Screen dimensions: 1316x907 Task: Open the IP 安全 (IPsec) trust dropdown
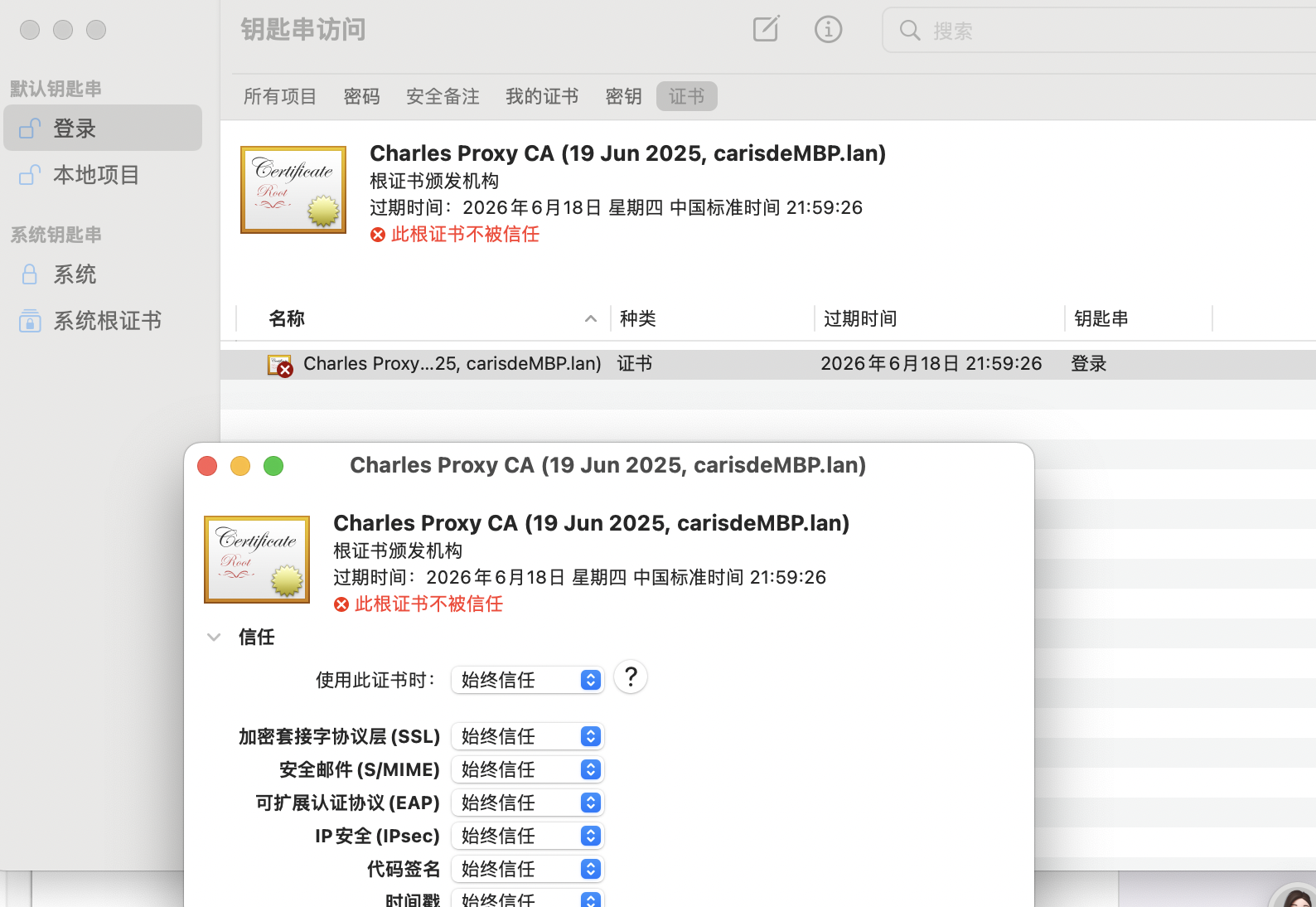click(x=528, y=836)
